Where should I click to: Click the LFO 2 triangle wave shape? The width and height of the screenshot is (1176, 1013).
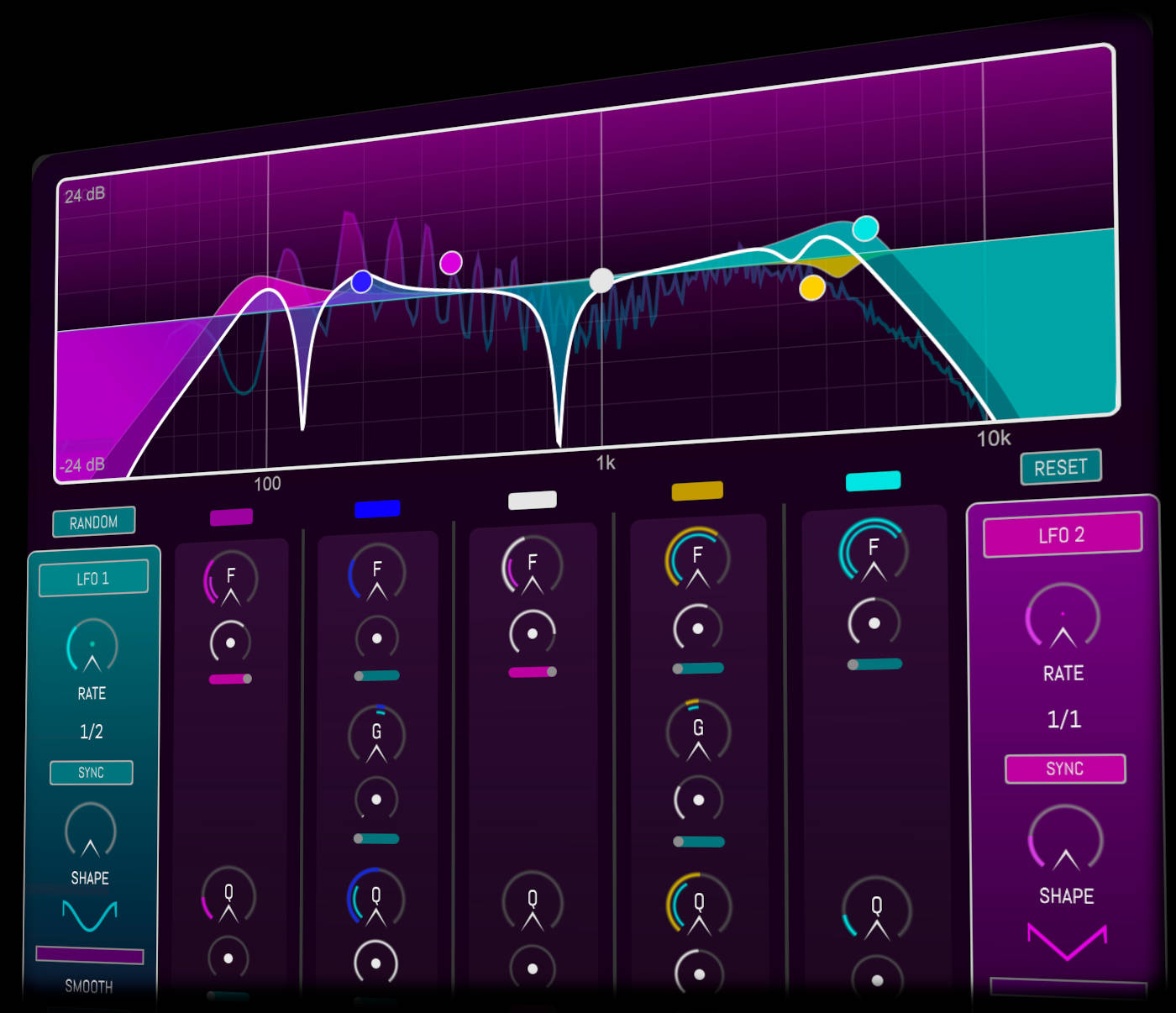[1067, 941]
